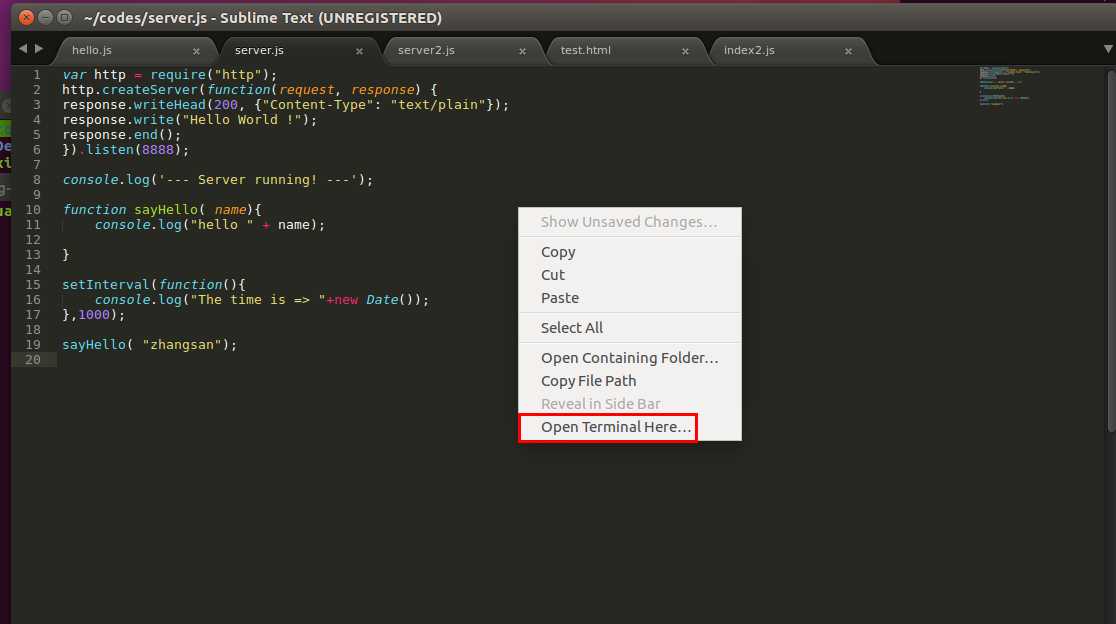Click the vertical scrollbar of the editor
This screenshot has width=1116, height=624.
point(1111,249)
